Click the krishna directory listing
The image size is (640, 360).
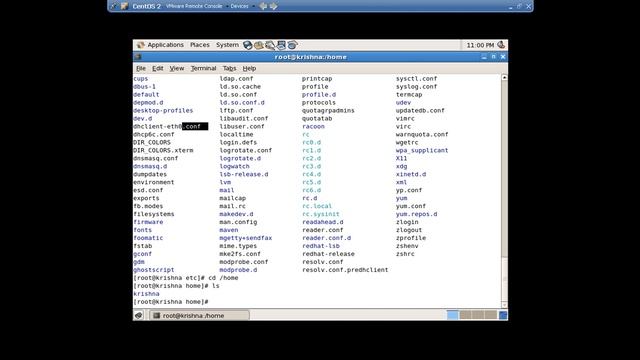coord(146,294)
